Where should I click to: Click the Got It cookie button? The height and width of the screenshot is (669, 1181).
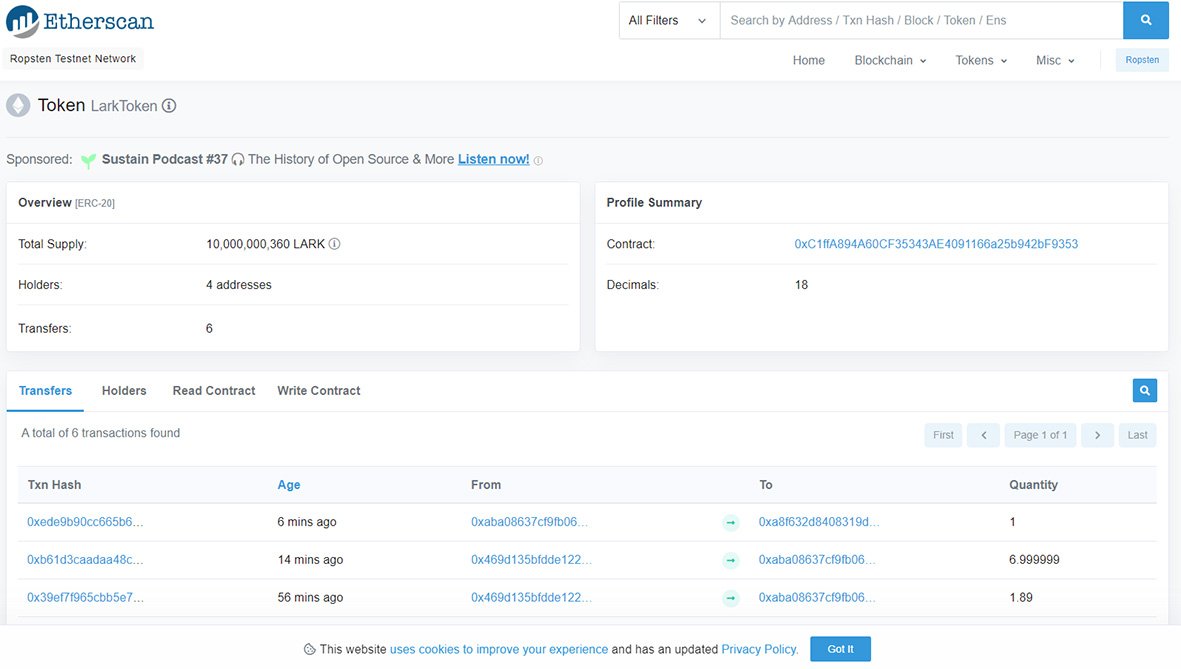tap(841, 649)
